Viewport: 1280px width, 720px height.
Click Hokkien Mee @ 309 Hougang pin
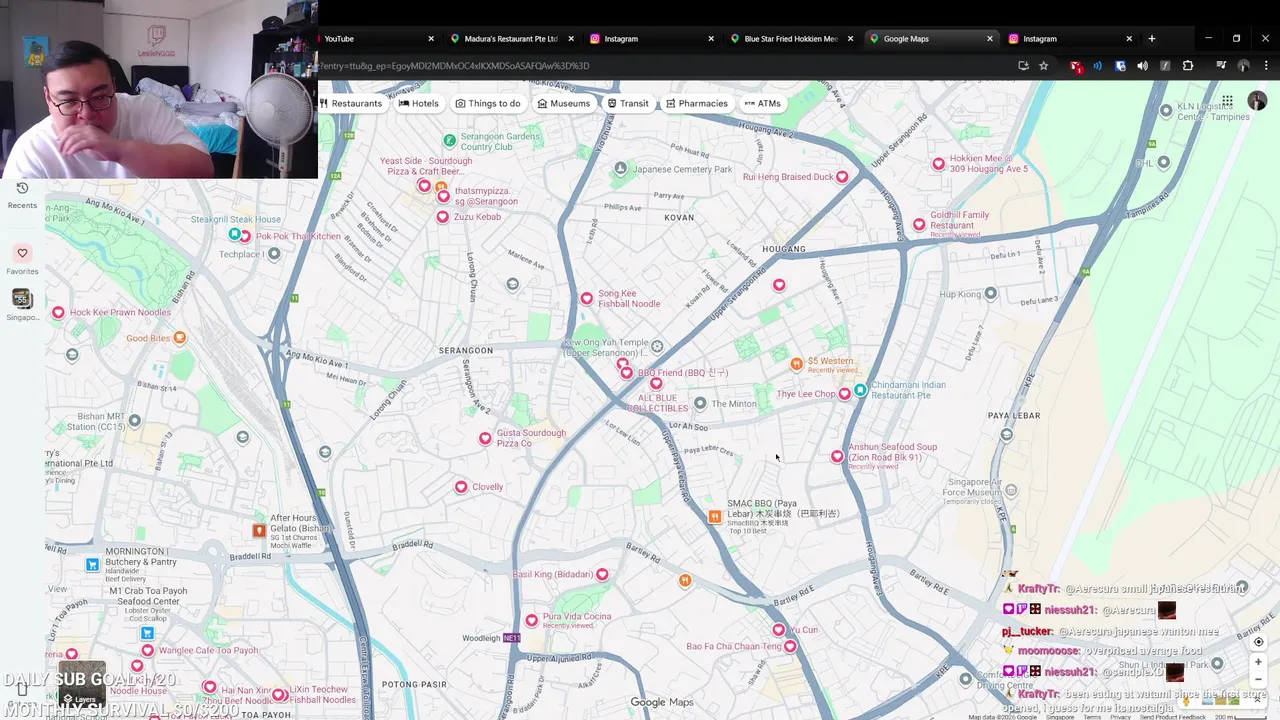938,163
